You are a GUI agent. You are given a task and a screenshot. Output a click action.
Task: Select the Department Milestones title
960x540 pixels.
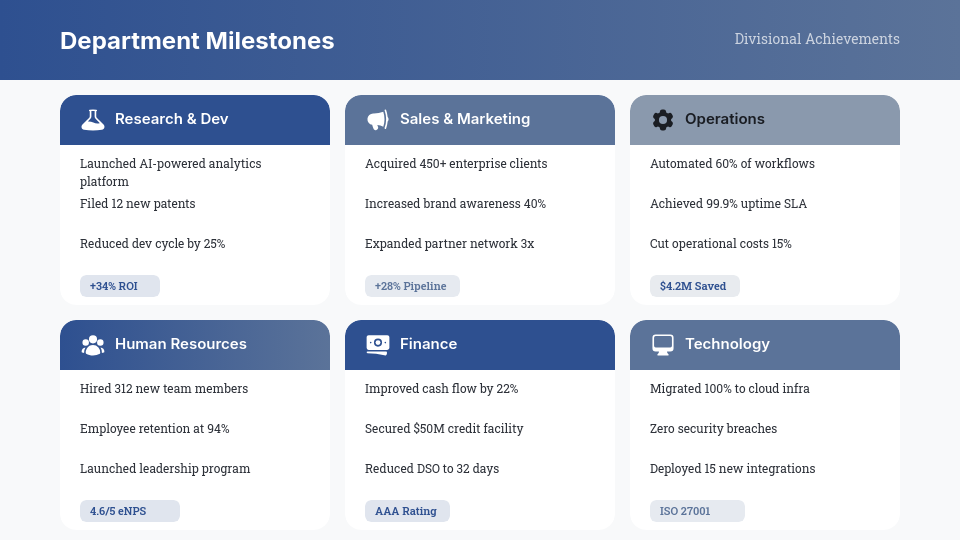coord(197,41)
